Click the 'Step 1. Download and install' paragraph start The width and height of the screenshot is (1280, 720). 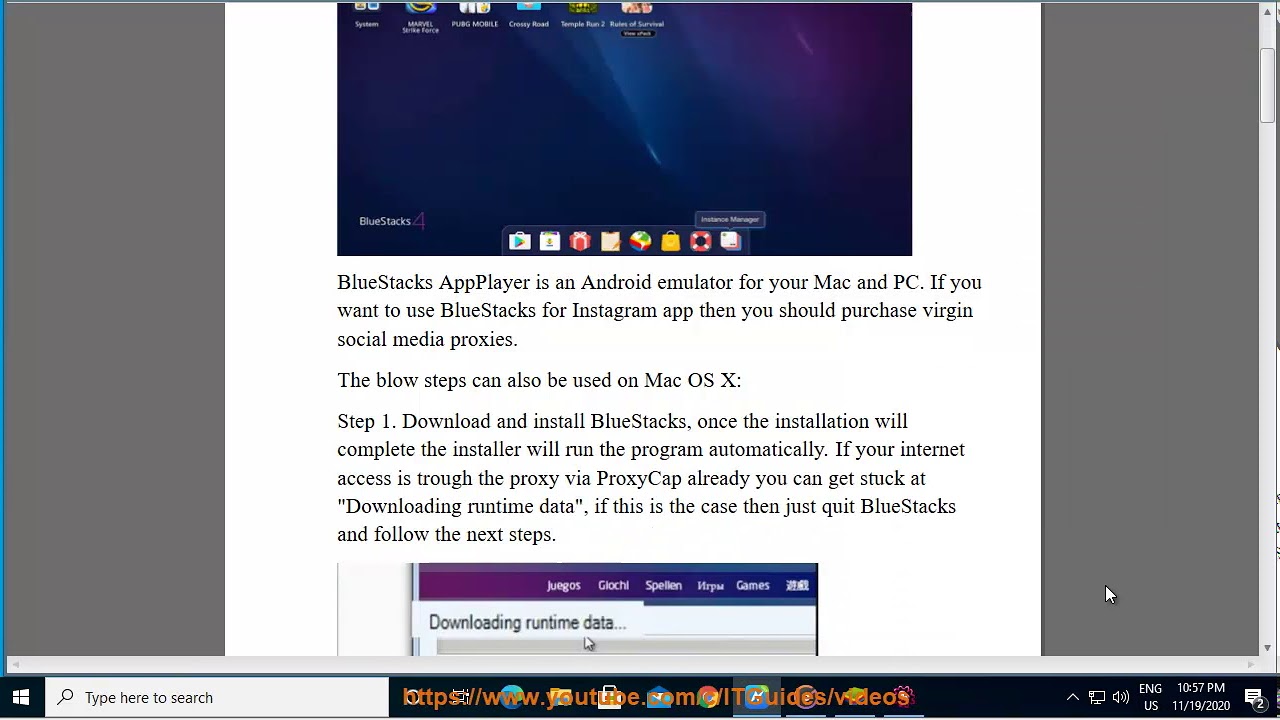click(461, 421)
